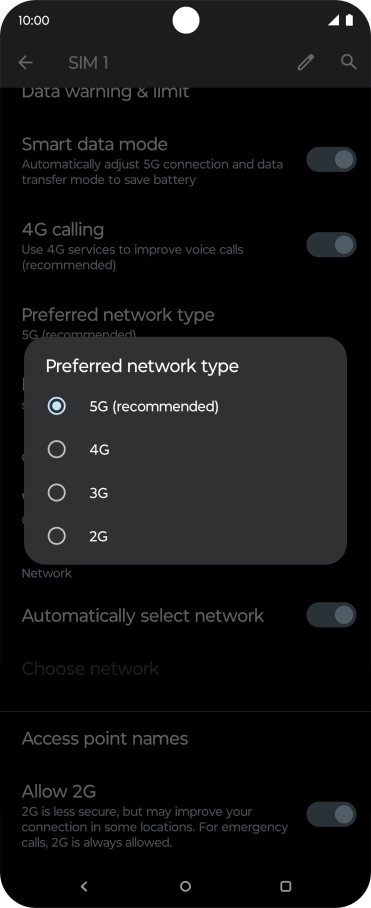Tap the pencil edit icon
The image size is (371, 908).
point(306,63)
